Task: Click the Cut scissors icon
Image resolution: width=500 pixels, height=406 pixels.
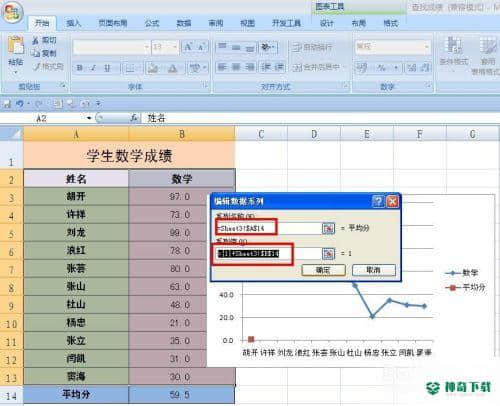Action: pyautogui.click(x=36, y=41)
